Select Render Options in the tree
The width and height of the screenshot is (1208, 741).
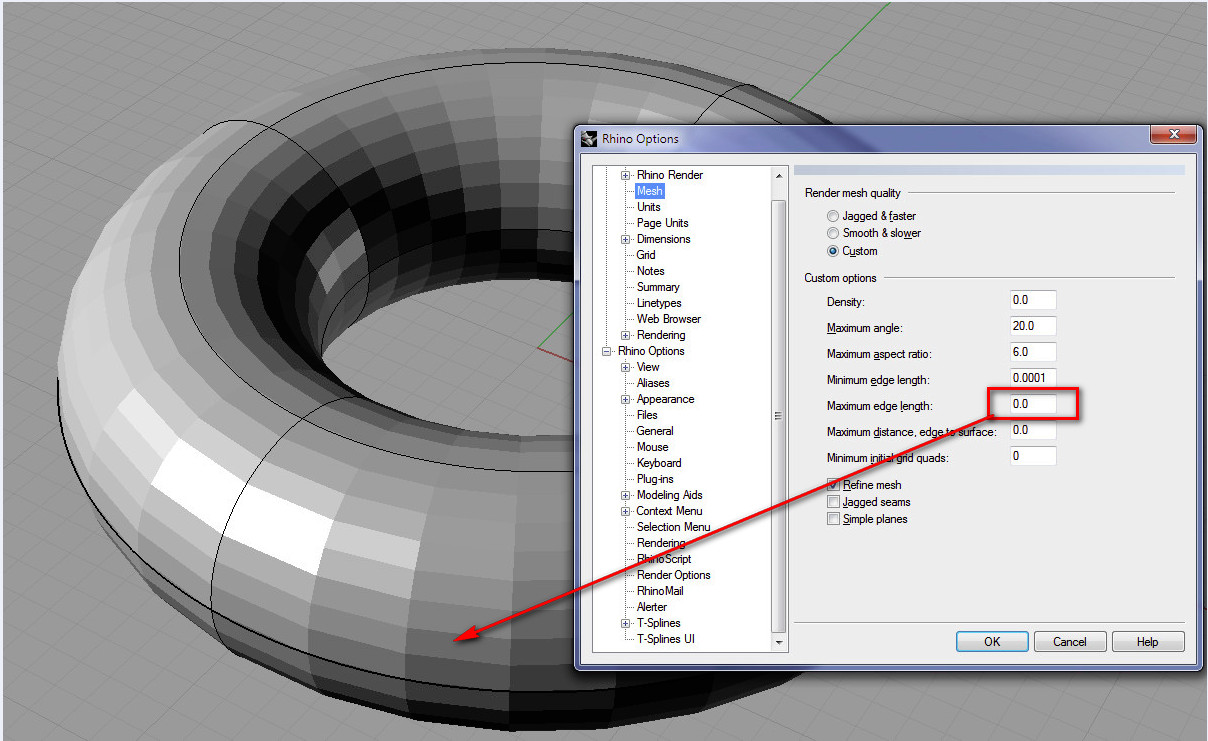tap(673, 575)
